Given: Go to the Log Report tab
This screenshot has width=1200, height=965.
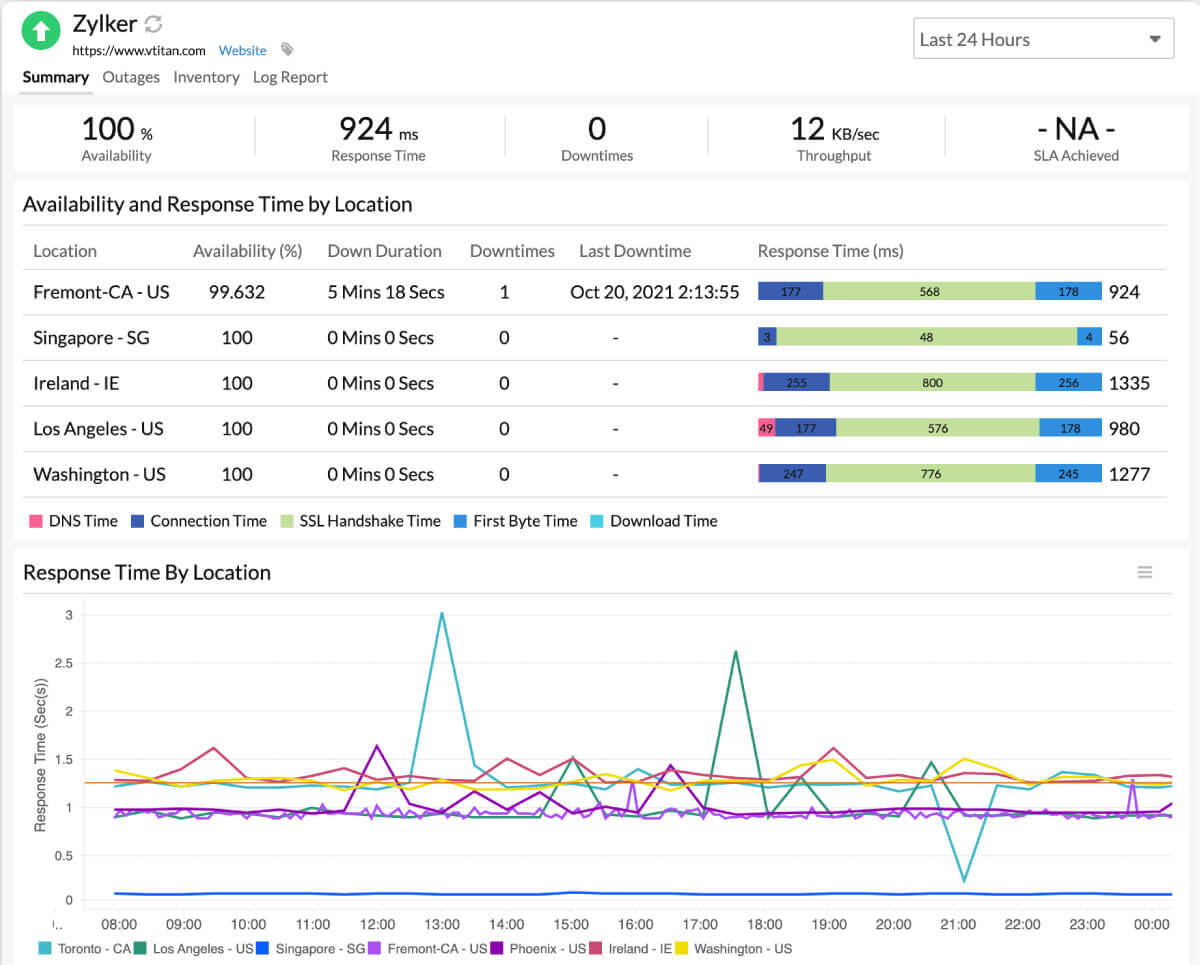Looking at the screenshot, I should point(290,77).
